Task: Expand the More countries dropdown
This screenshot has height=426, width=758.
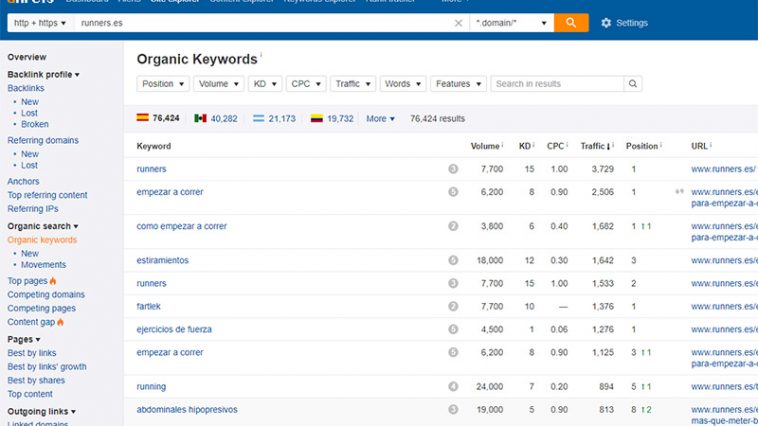Action: click(x=380, y=118)
